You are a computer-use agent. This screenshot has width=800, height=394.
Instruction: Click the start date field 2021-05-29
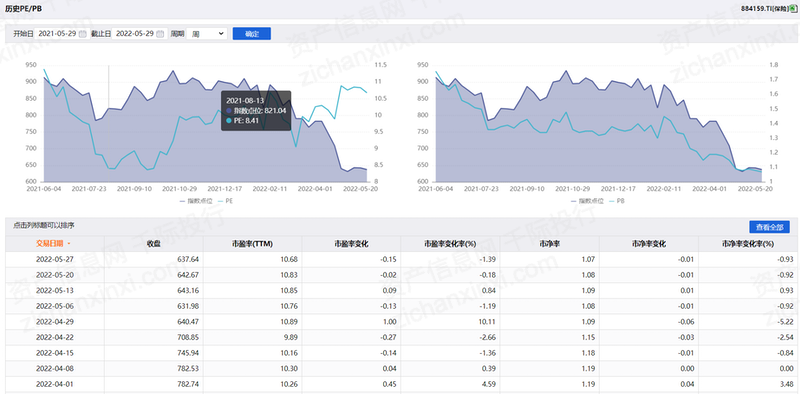coord(57,34)
